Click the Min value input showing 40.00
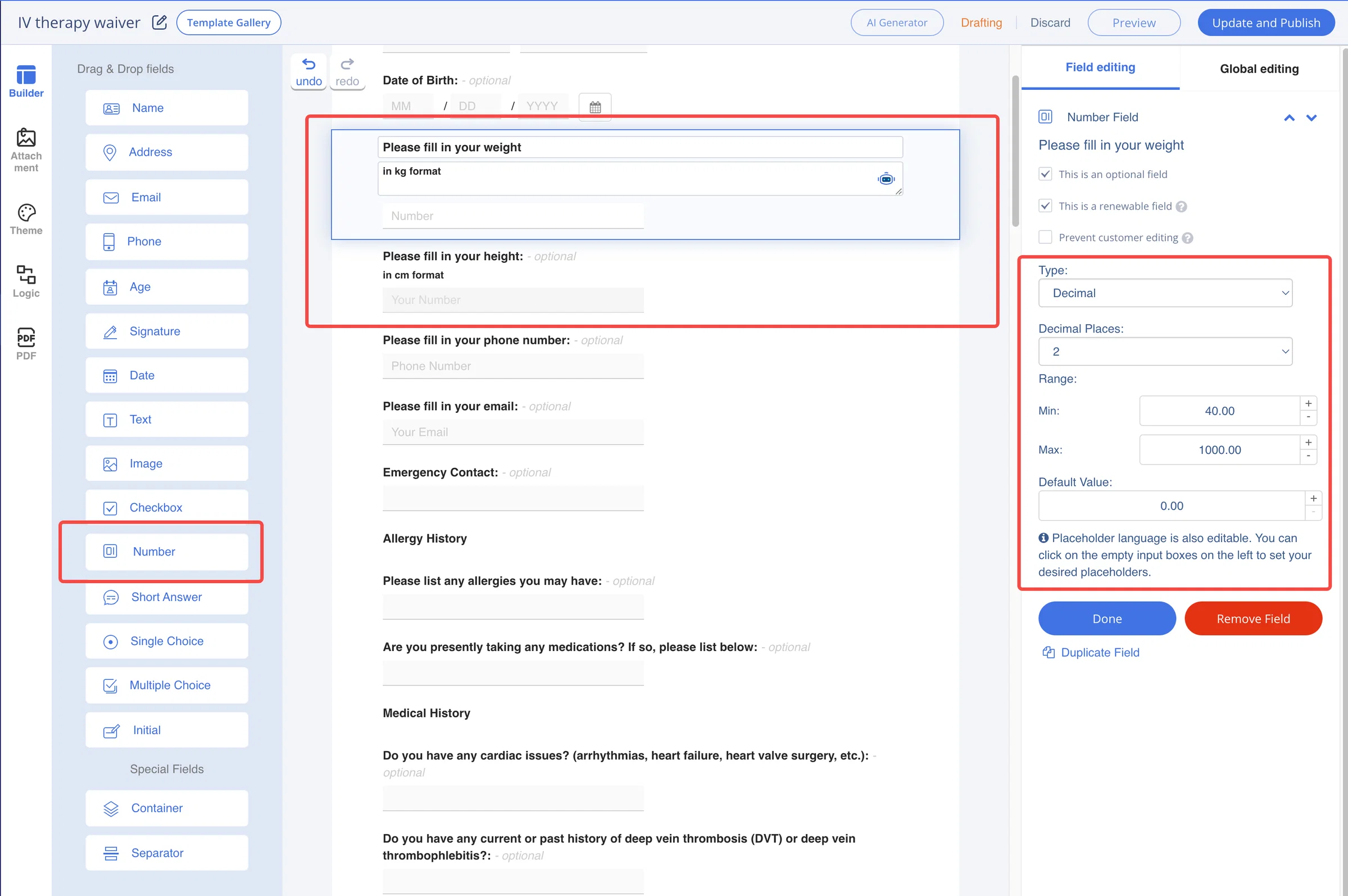 click(1219, 411)
